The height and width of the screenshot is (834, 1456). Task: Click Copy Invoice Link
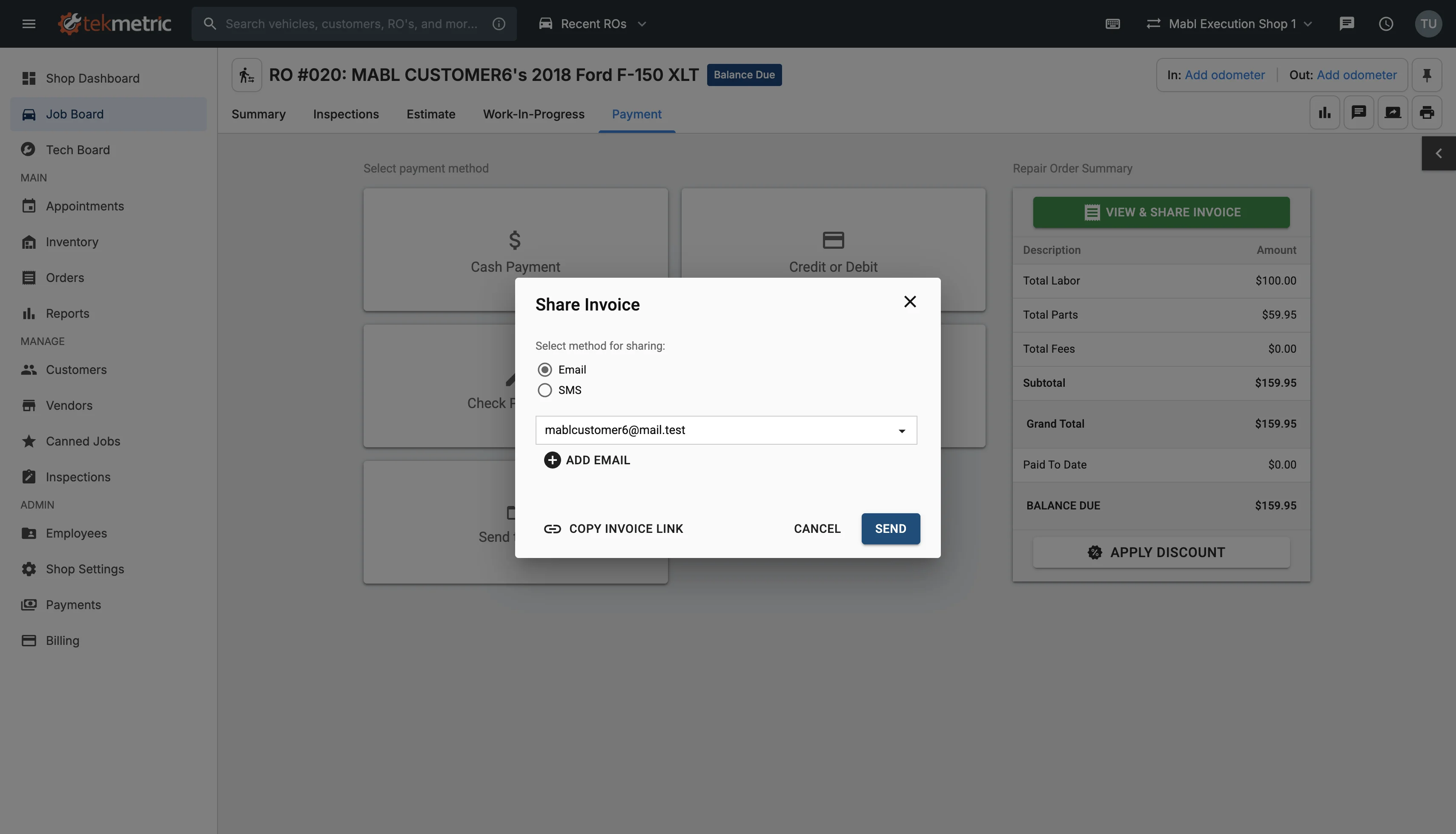613,529
